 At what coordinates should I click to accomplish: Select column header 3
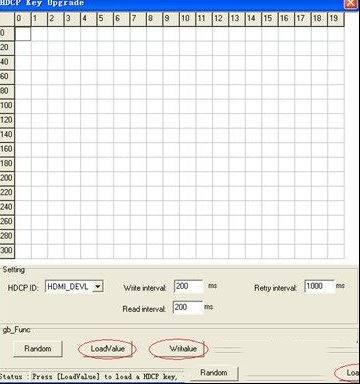point(72,19)
